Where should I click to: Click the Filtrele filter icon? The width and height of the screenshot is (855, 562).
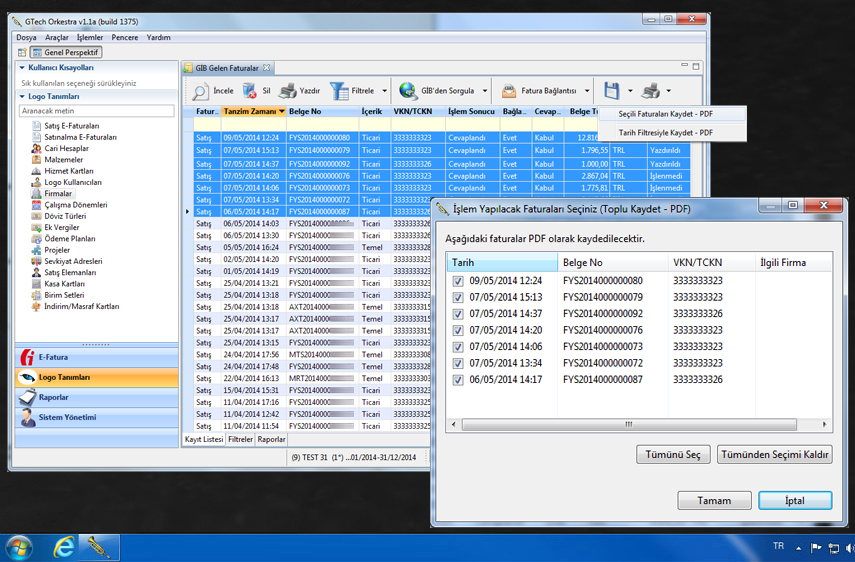(x=339, y=91)
